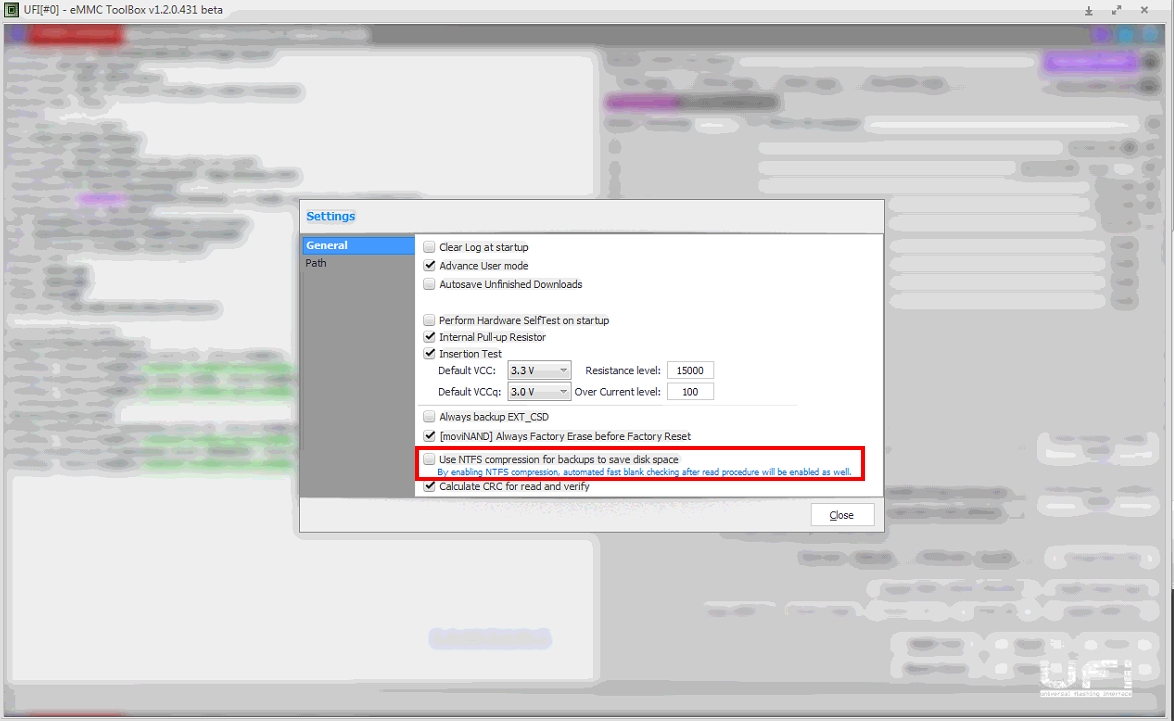Click the download arrow icon in title bar
Screen dimensions: 1174x721
1089,10
